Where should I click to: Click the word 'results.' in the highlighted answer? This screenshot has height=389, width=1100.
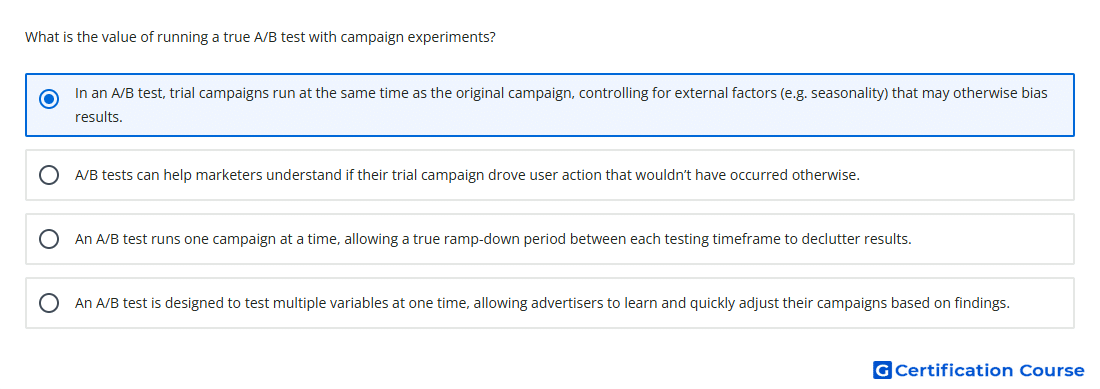pyautogui.click(x=99, y=117)
